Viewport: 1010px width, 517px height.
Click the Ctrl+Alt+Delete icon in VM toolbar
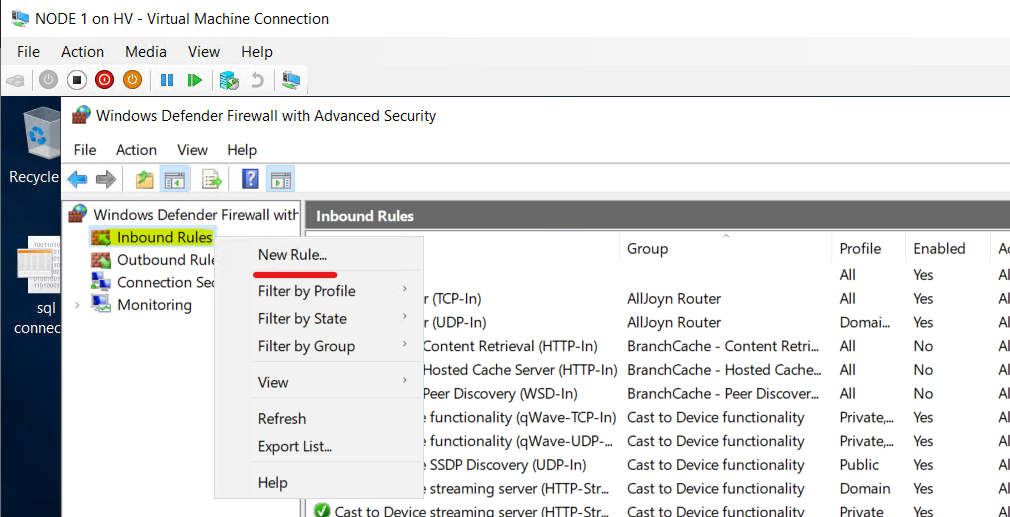[15, 80]
